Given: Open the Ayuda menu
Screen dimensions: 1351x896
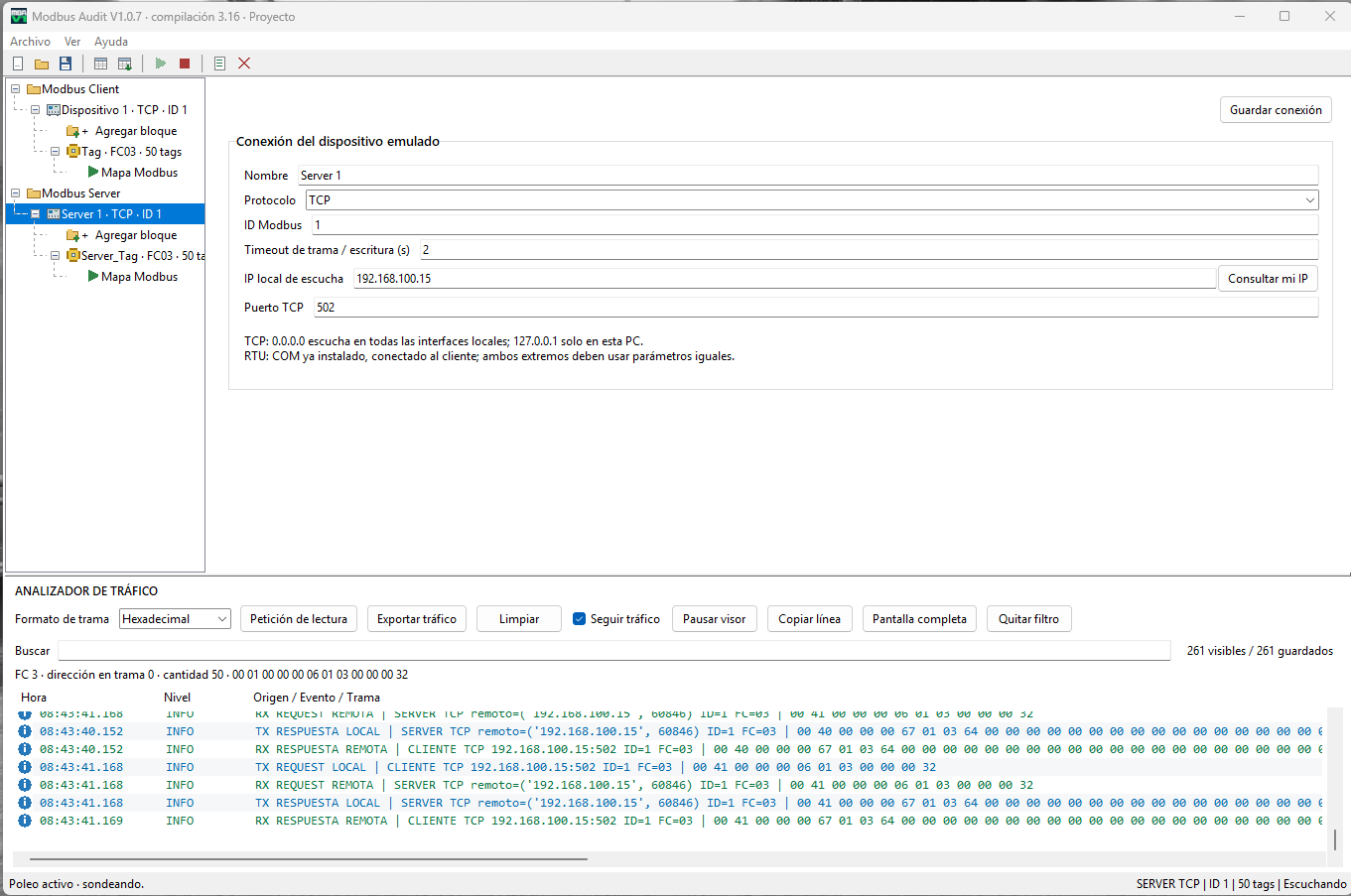Looking at the screenshot, I should tap(111, 42).
